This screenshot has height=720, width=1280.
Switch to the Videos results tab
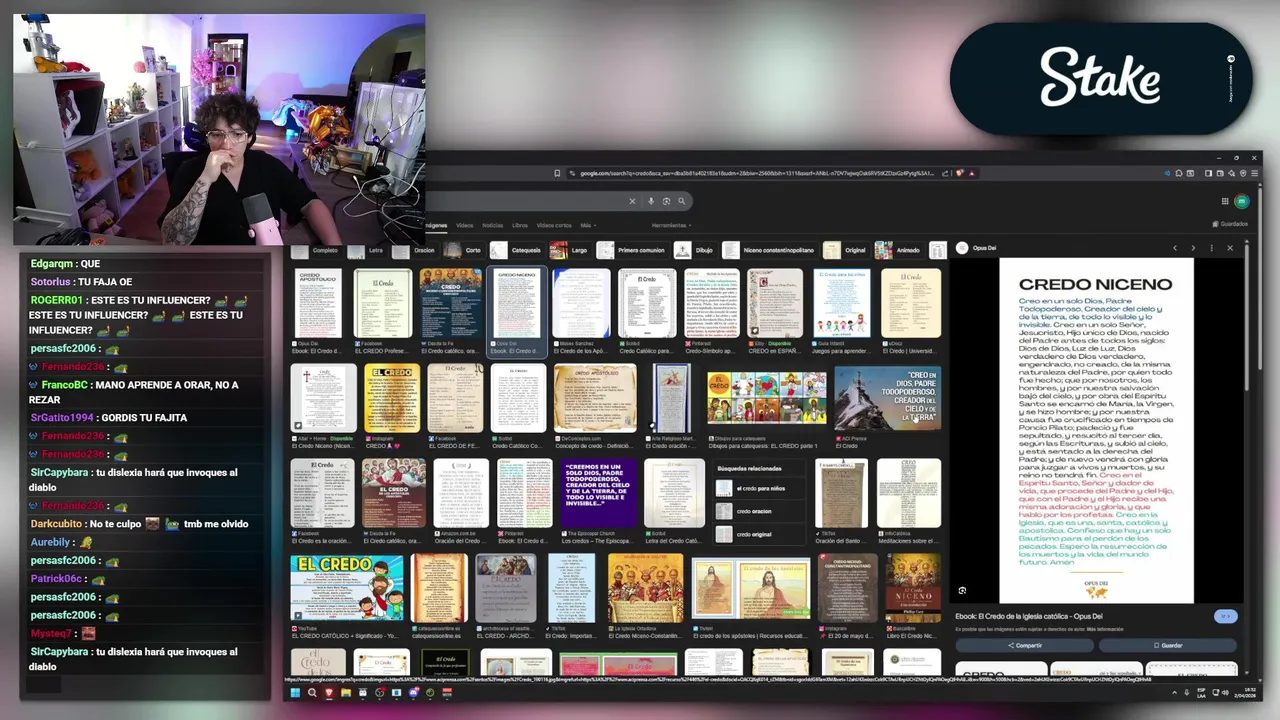465,225
